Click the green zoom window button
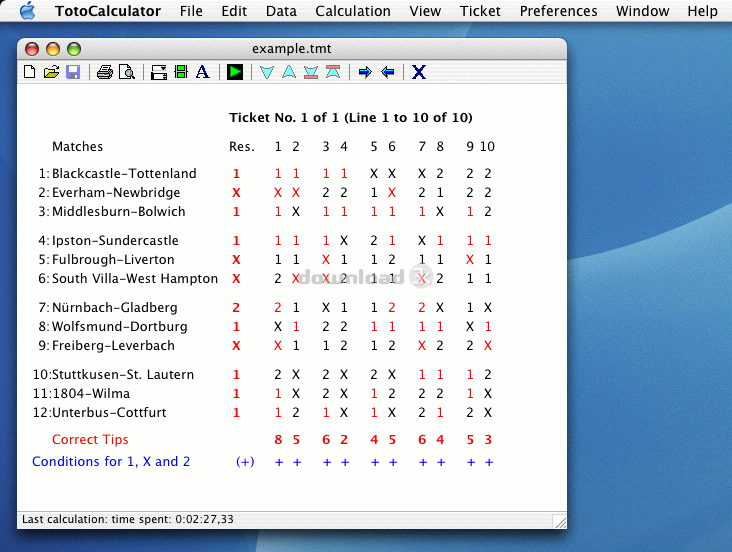This screenshot has width=732, height=552. (x=74, y=49)
